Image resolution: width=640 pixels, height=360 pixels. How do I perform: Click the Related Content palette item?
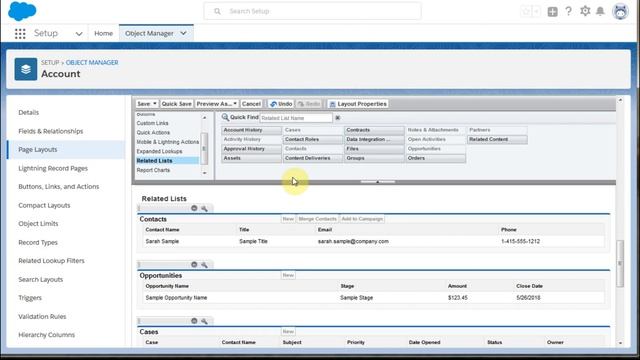point(497,140)
